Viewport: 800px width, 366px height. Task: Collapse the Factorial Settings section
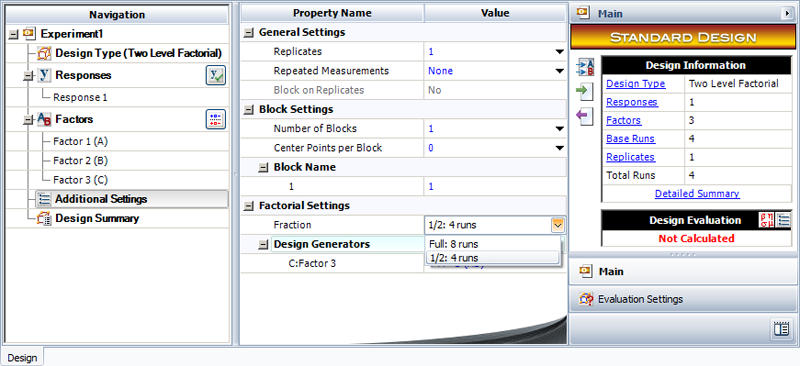tap(248, 206)
